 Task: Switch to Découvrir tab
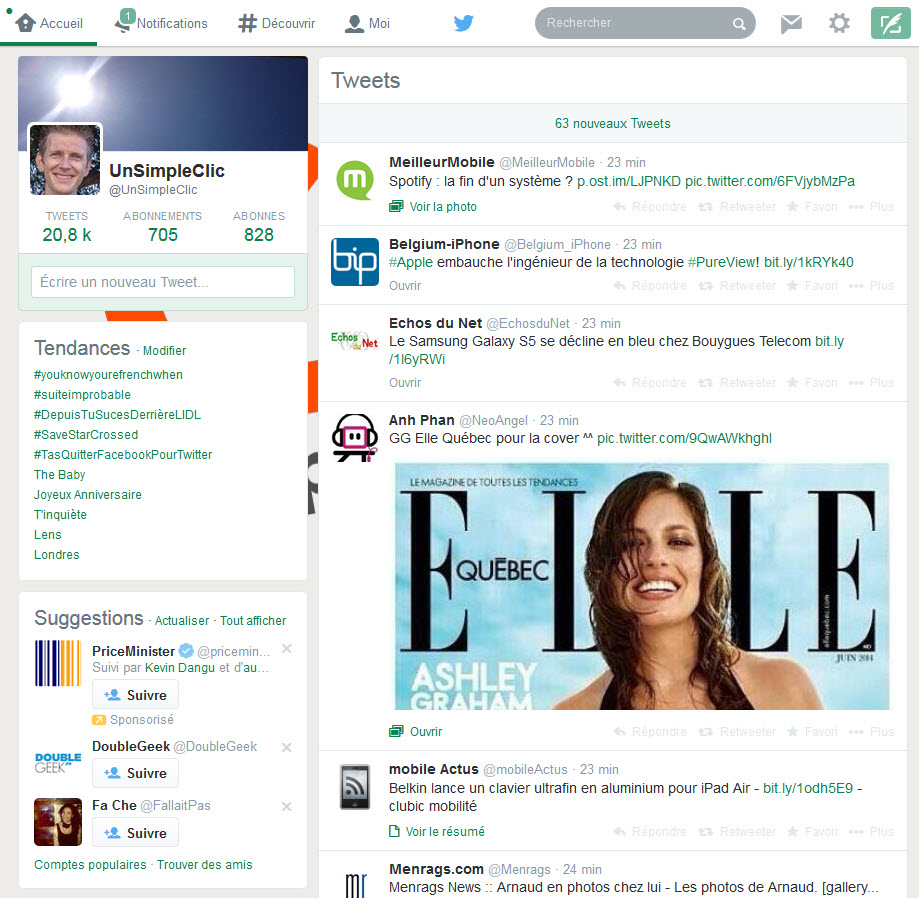click(x=276, y=23)
